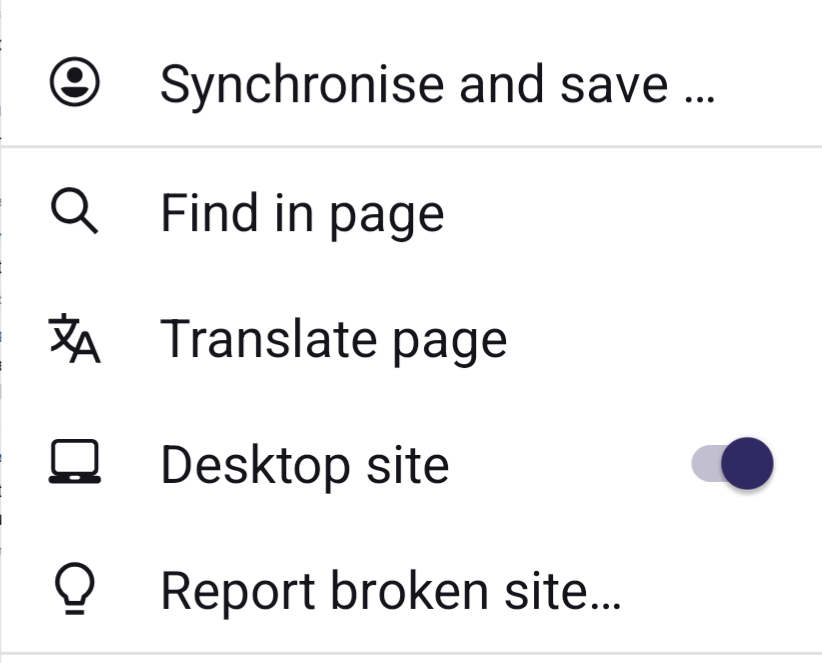The image size is (822, 663).
Task: Click the word Synchronise
Action: click(x=303, y=84)
